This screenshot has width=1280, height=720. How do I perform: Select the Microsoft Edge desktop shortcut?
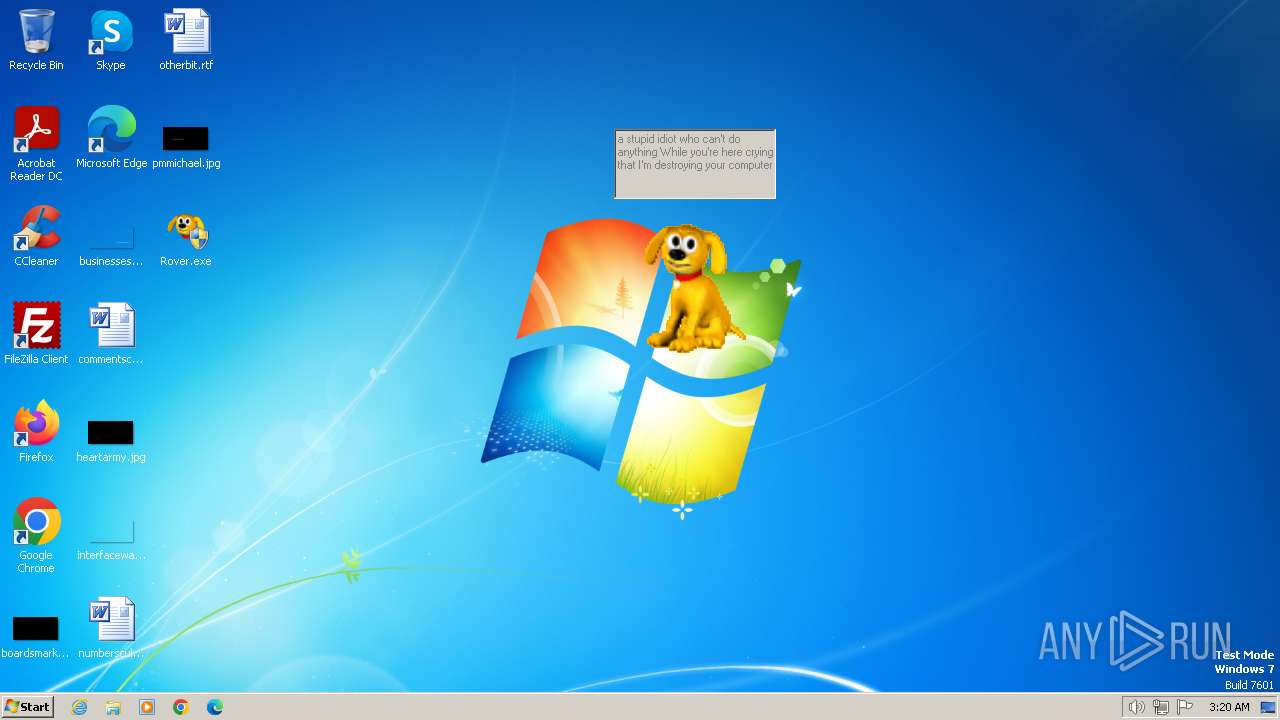point(111,138)
